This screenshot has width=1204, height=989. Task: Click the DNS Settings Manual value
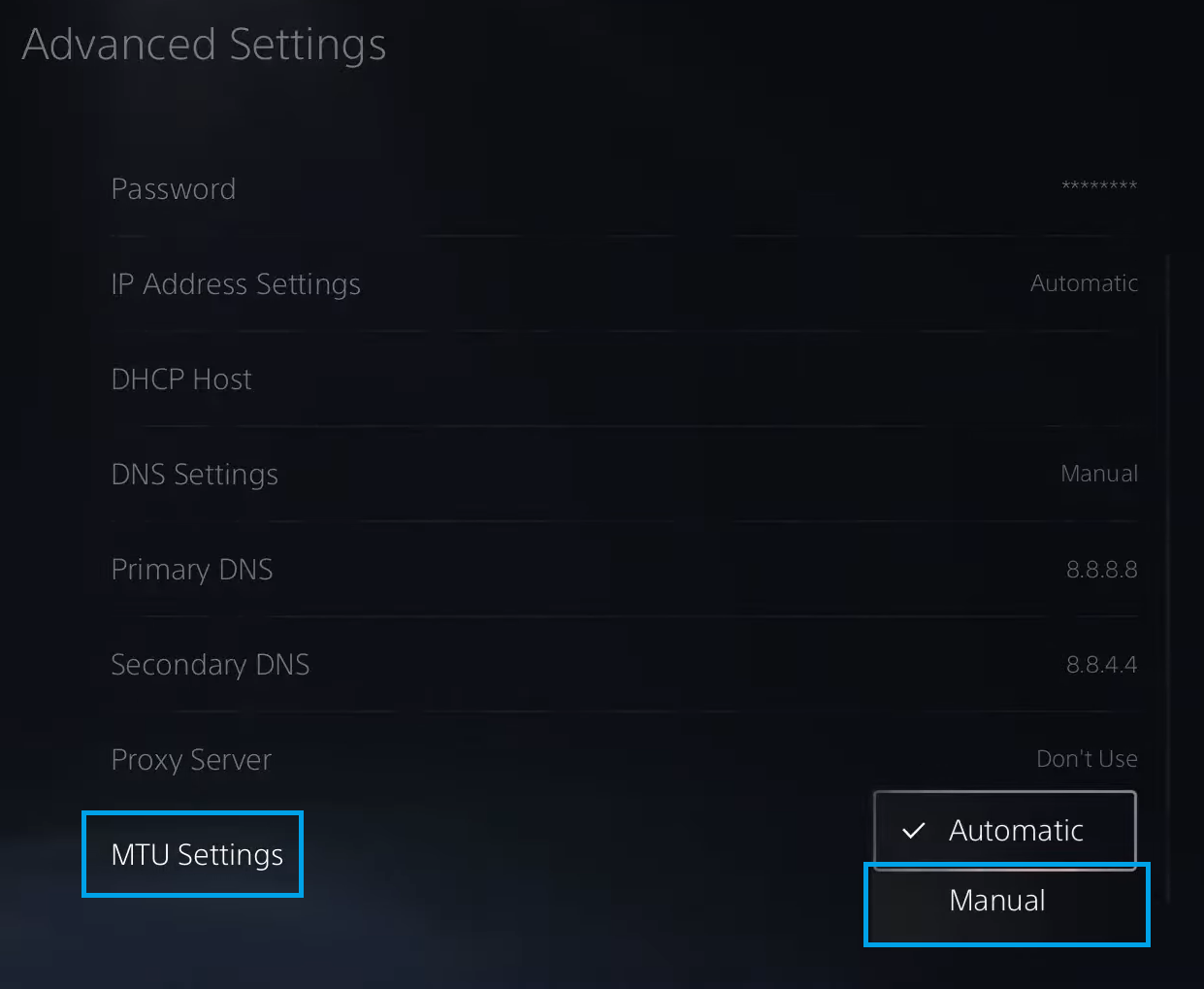pos(1099,474)
